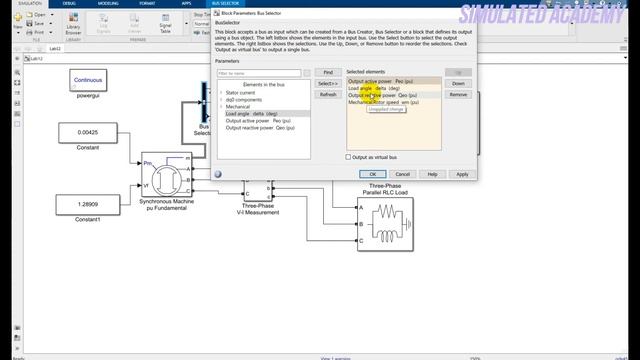Switch to the Debug ribbon tab
This screenshot has width=640, height=360.
click(69, 3)
